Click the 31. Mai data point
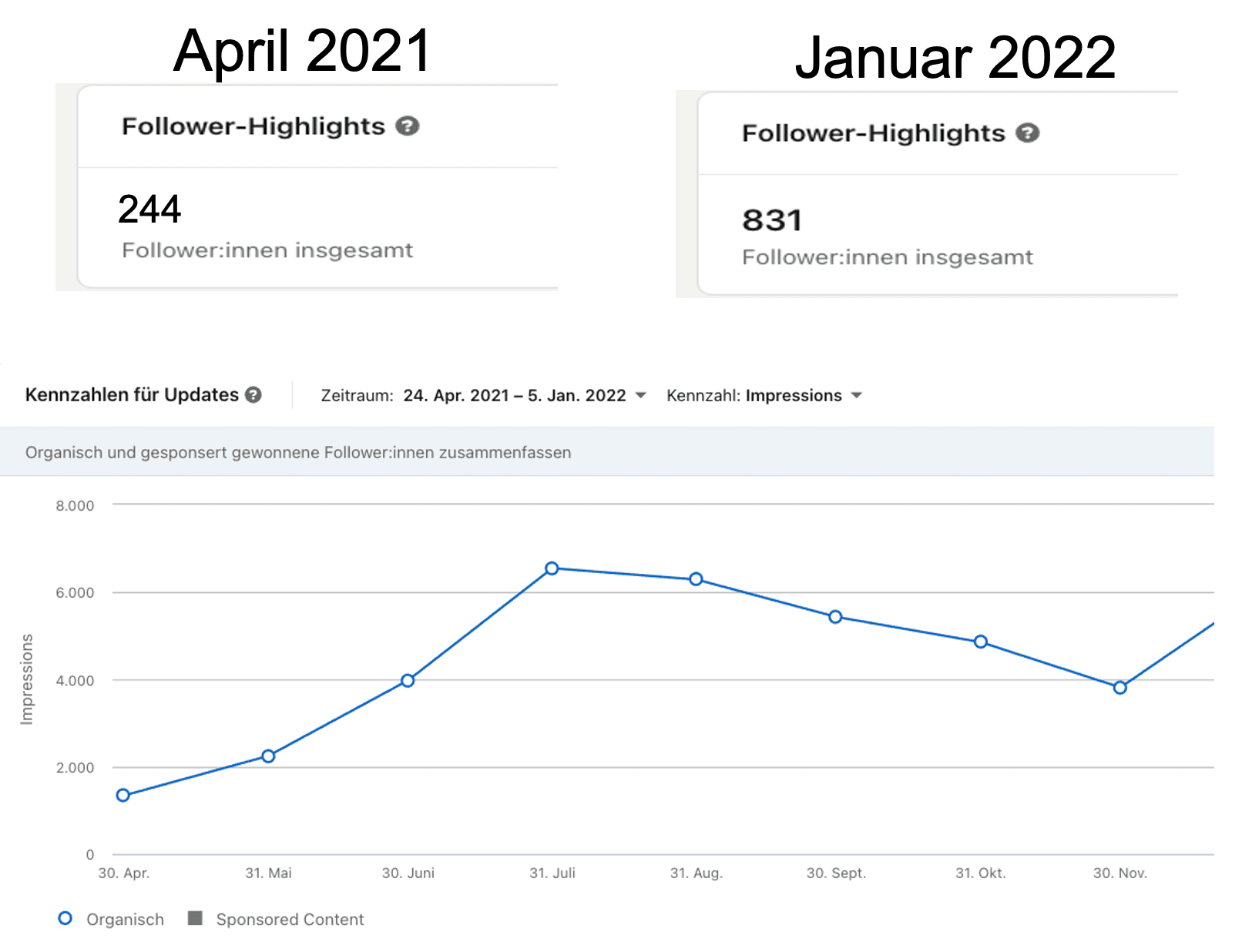Image resolution: width=1242 pixels, height=952 pixels. [268, 756]
